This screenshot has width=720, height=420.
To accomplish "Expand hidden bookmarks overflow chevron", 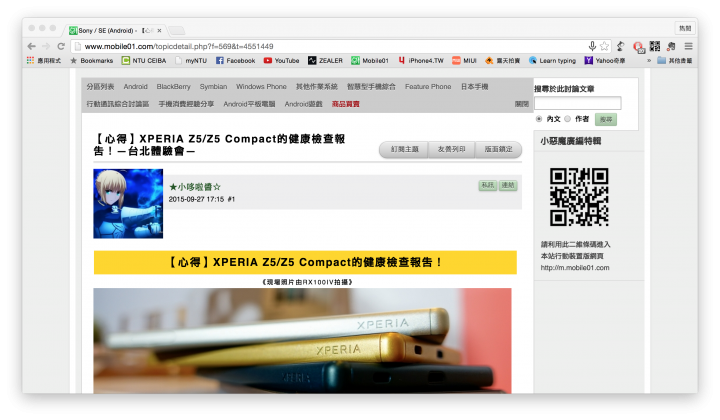I will [x=649, y=60].
